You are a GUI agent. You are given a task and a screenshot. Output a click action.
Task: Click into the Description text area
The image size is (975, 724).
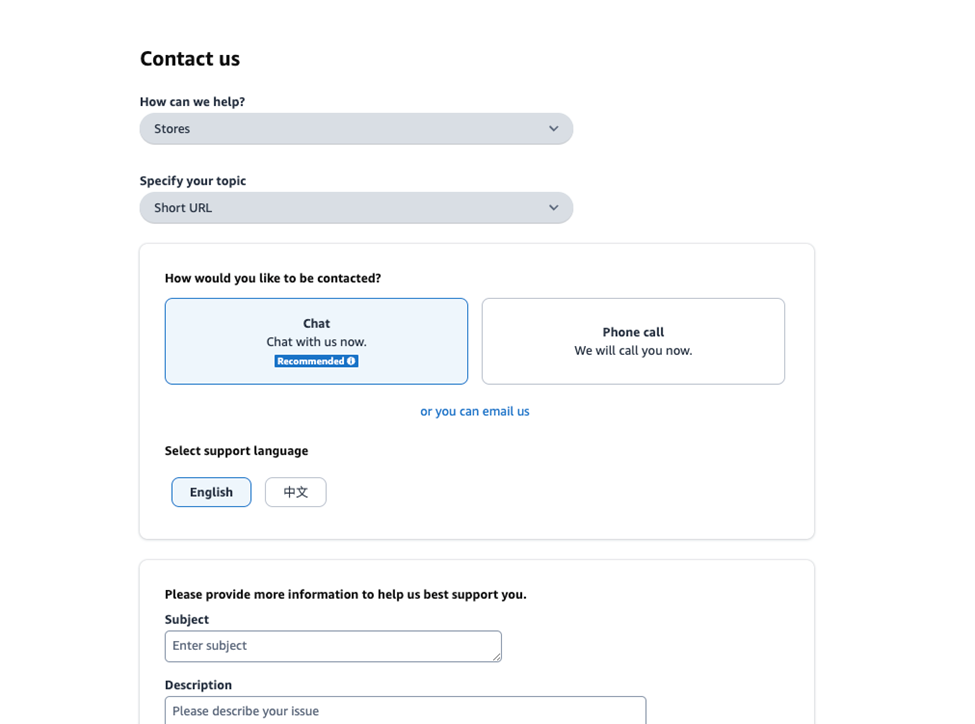(x=405, y=711)
